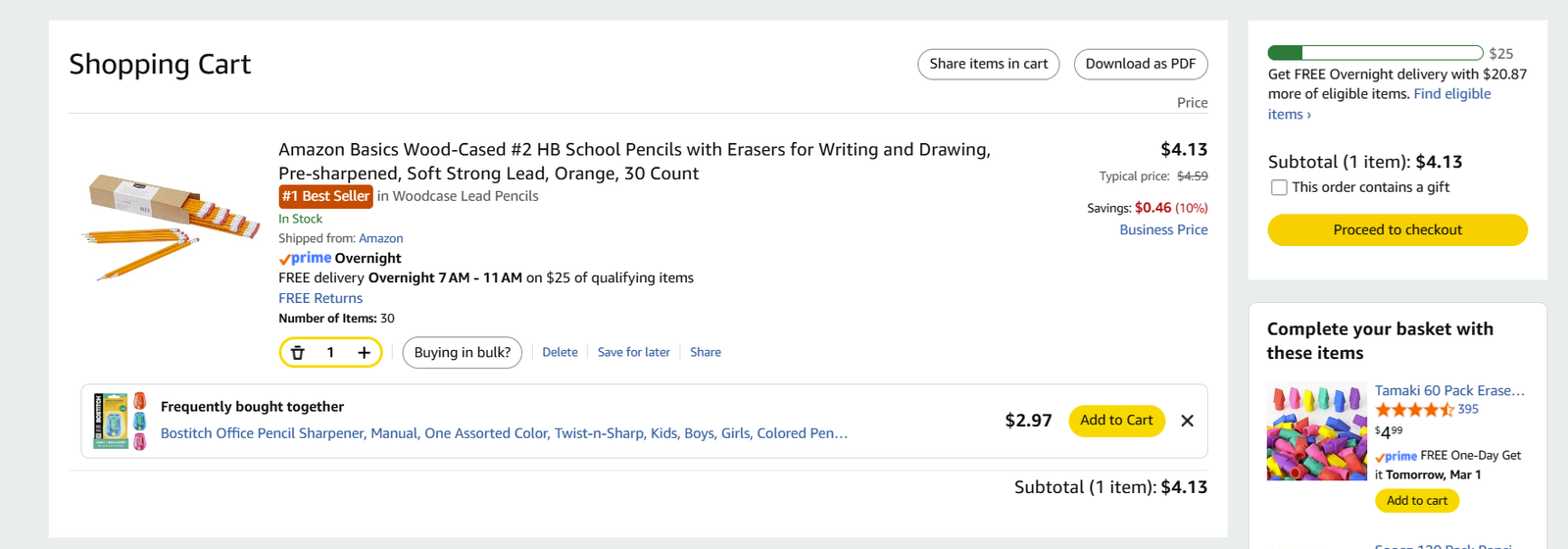Download the cart as PDF
Viewport: 1568px width, 549px height.
point(1140,64)
